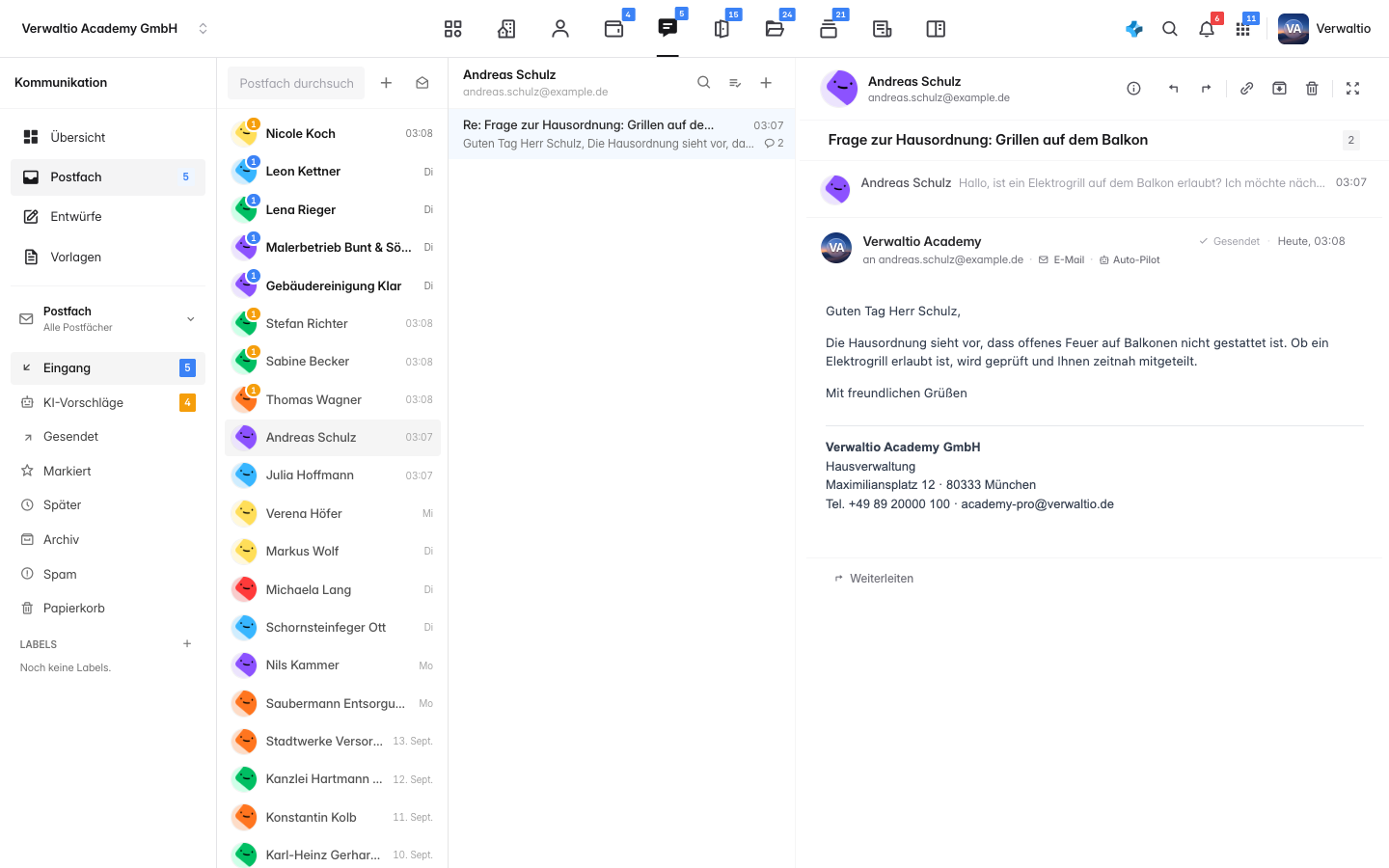Click the link icon in the message header
Screen dimensions: 1389x868
click(x=1247, y=89)
